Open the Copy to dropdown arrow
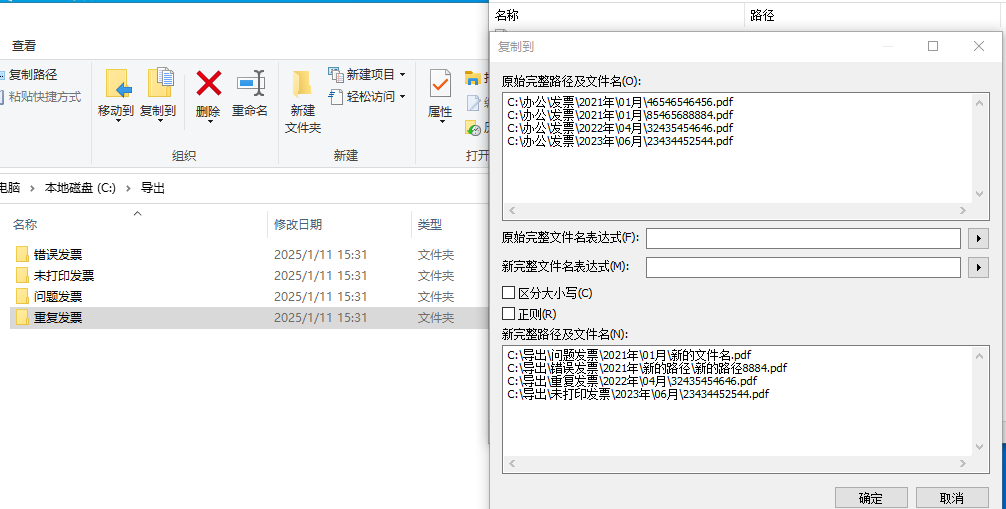Image resolution: width=1006 pixels, height=509 pixels. [x=160, y=121]
